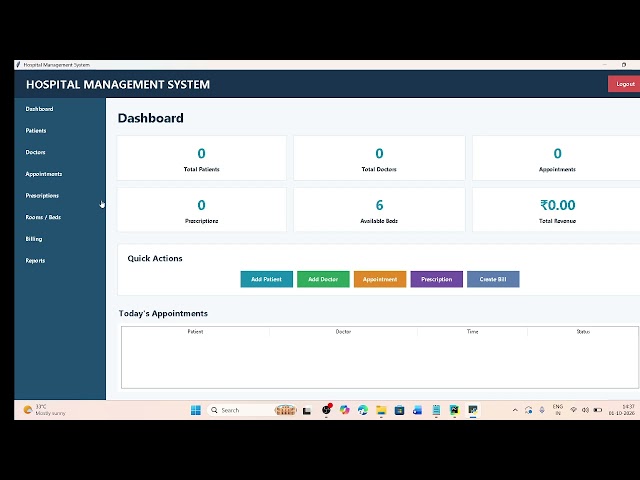640x480 pixels.
Task: Show hidden system tray icons
Action: click(x=515, y=410)
